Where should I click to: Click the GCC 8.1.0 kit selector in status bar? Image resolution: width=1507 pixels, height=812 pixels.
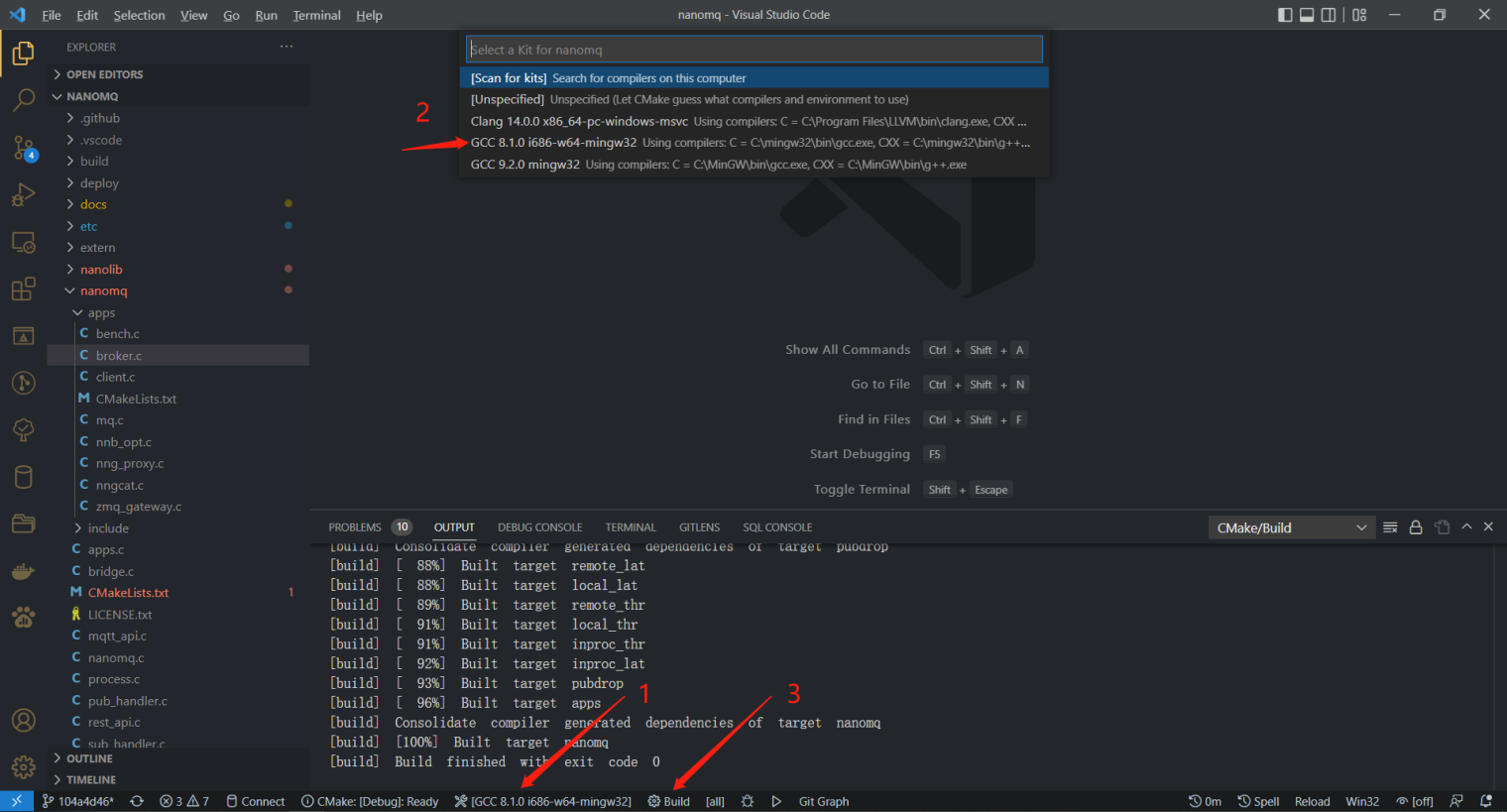point(543,801)
